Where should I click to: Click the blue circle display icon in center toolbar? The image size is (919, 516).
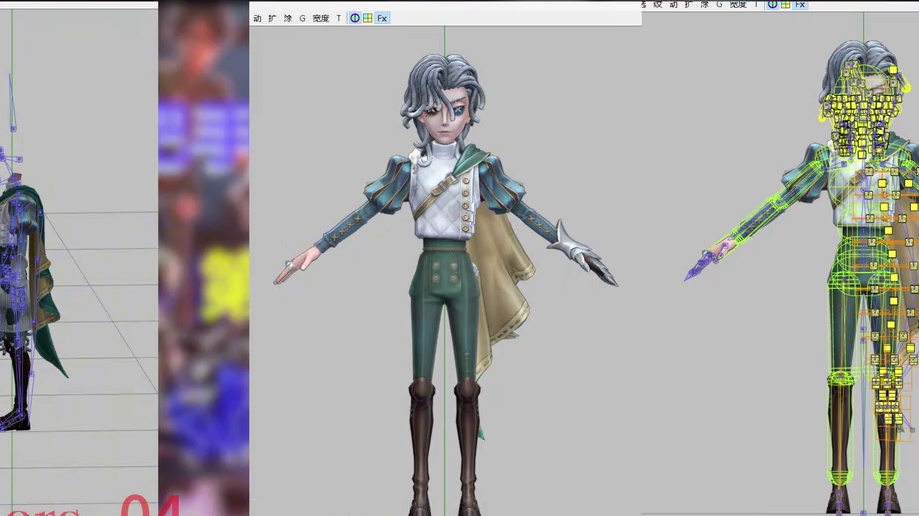point(355,18)
